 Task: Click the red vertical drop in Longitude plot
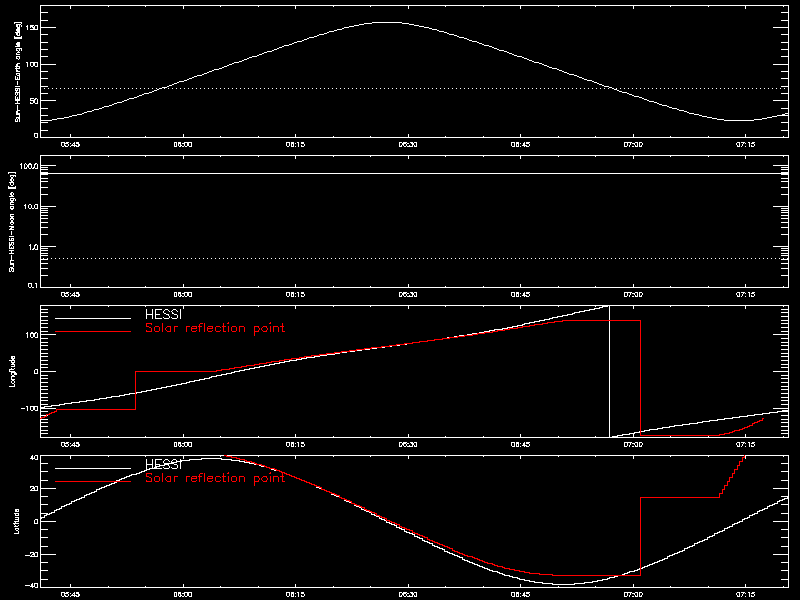coord(640,378)
